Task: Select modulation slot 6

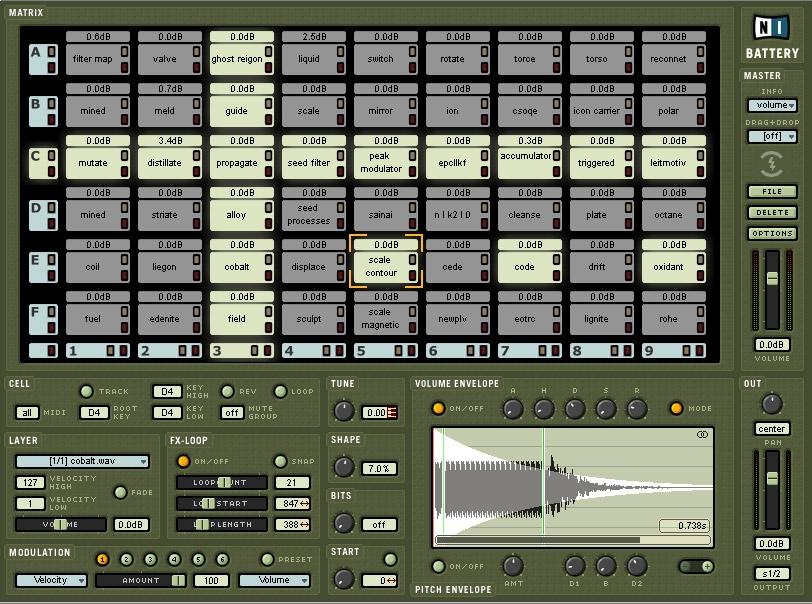Action: 223,559
